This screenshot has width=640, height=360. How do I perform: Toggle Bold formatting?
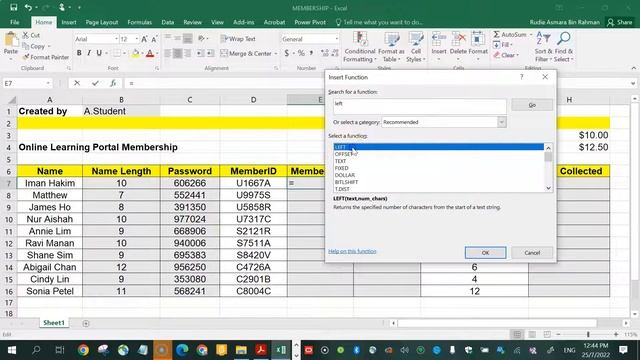click(x=79, y=53)
